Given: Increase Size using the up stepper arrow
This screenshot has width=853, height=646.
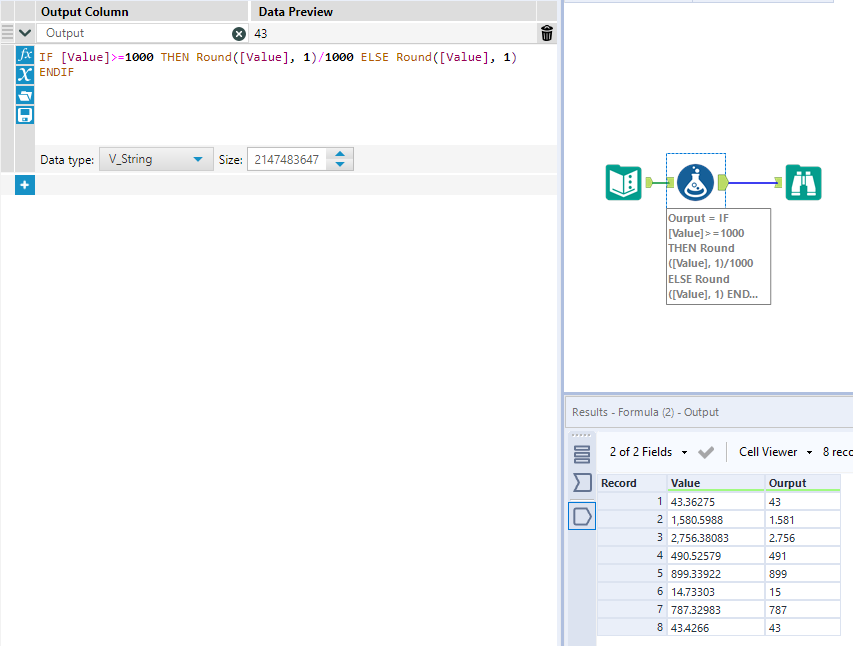Looking at the screenshot, I should pyautogui.click(x=339, y=154).
